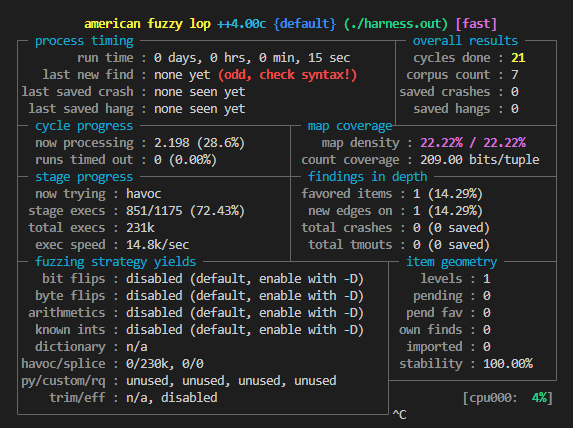Click the 'levels' label in item geometry
This screenshot has width=573, height=428.
441,279
